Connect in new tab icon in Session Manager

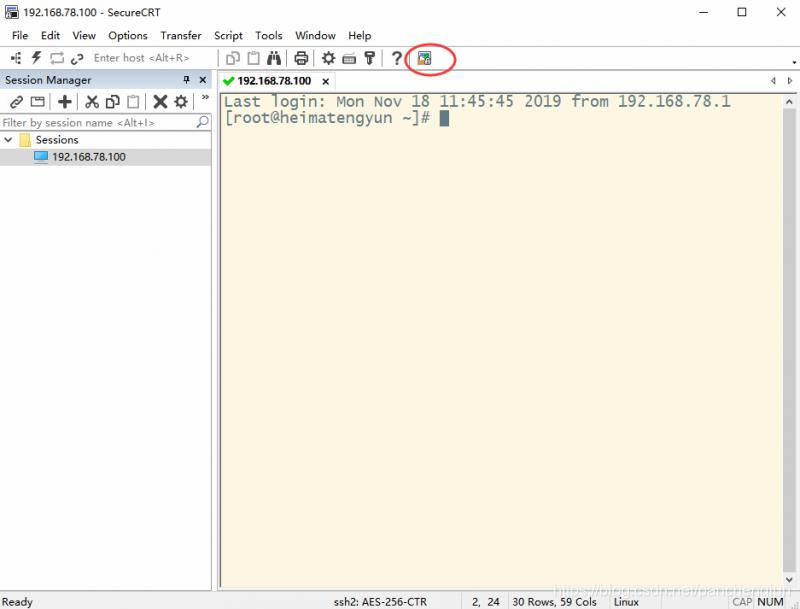tap(37, 102)
